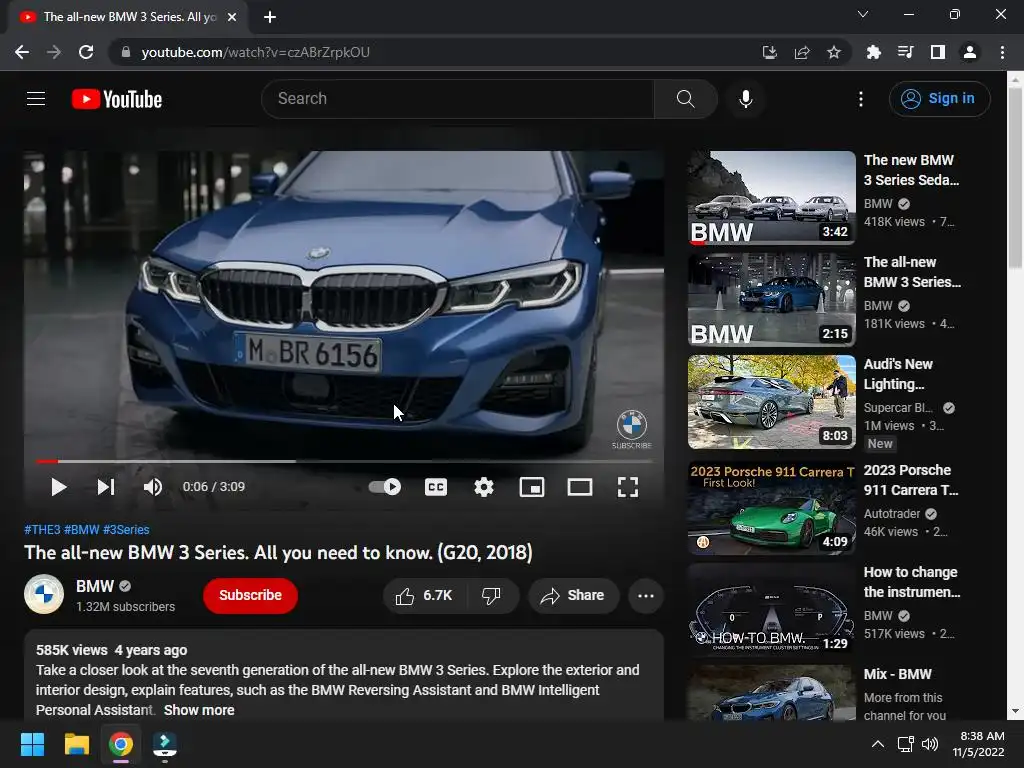Viewport: 1024px width, 768px height.
Task: Mute the video volume
Action: [153, 487]
